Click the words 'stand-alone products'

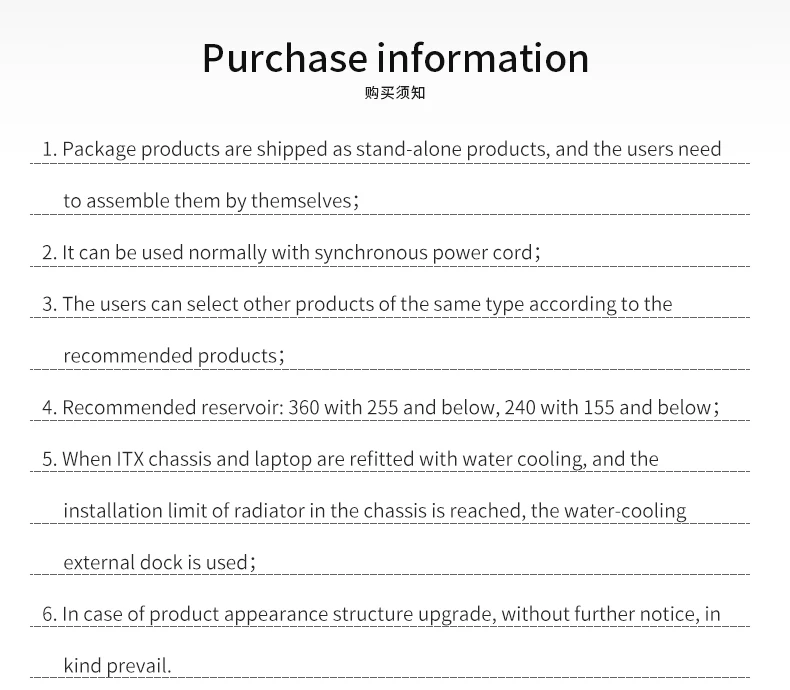[452, 150]
